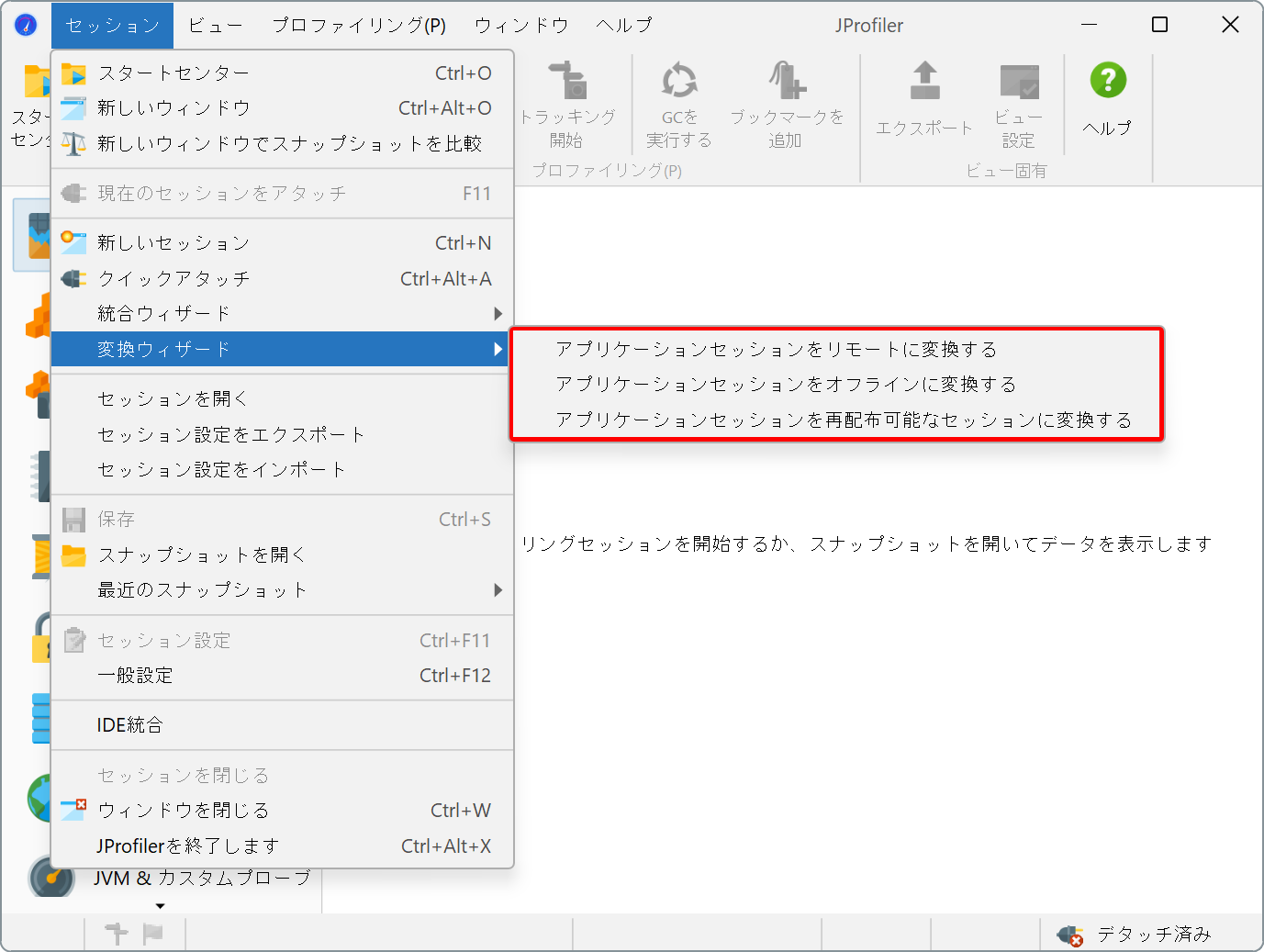Select JVM & カスタムプローブ sidebar label

tap(203, 879)
